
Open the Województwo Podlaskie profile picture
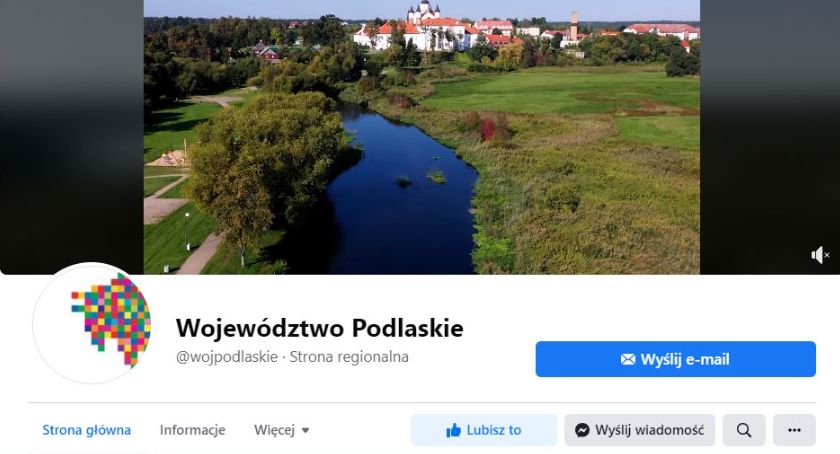(92, 323)
